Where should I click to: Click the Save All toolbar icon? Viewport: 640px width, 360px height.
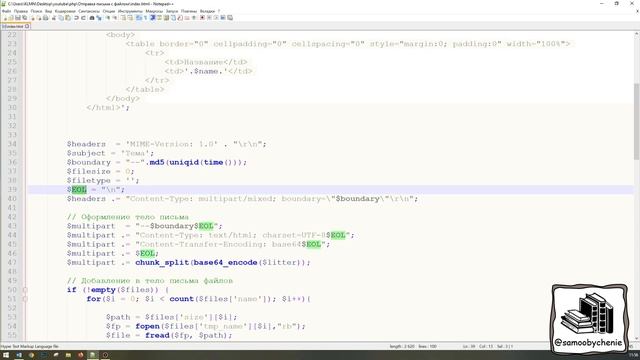[x=24, y=18]
